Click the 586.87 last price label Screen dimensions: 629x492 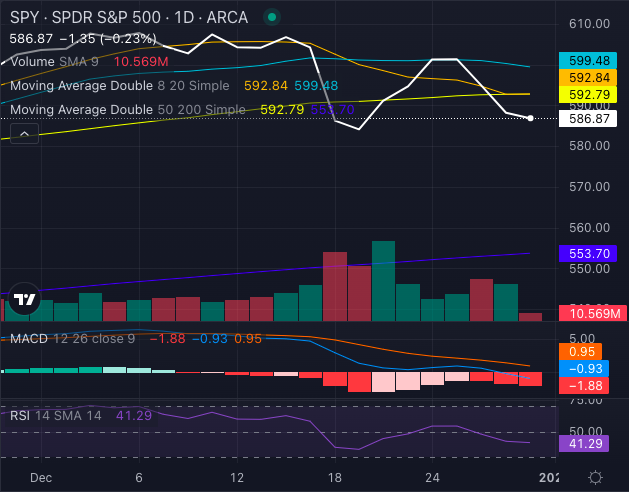(x=592, y=118)
